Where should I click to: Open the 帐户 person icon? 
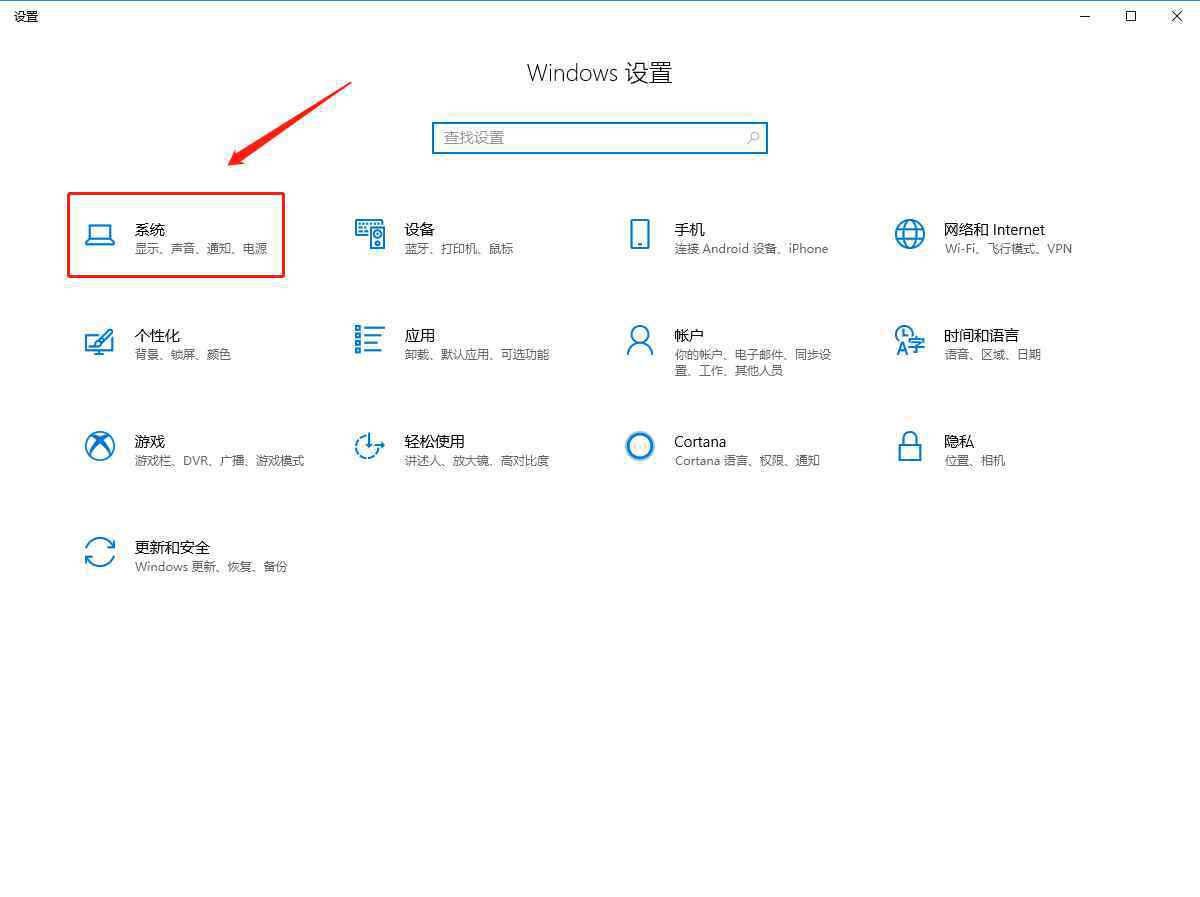click(640, 340)
